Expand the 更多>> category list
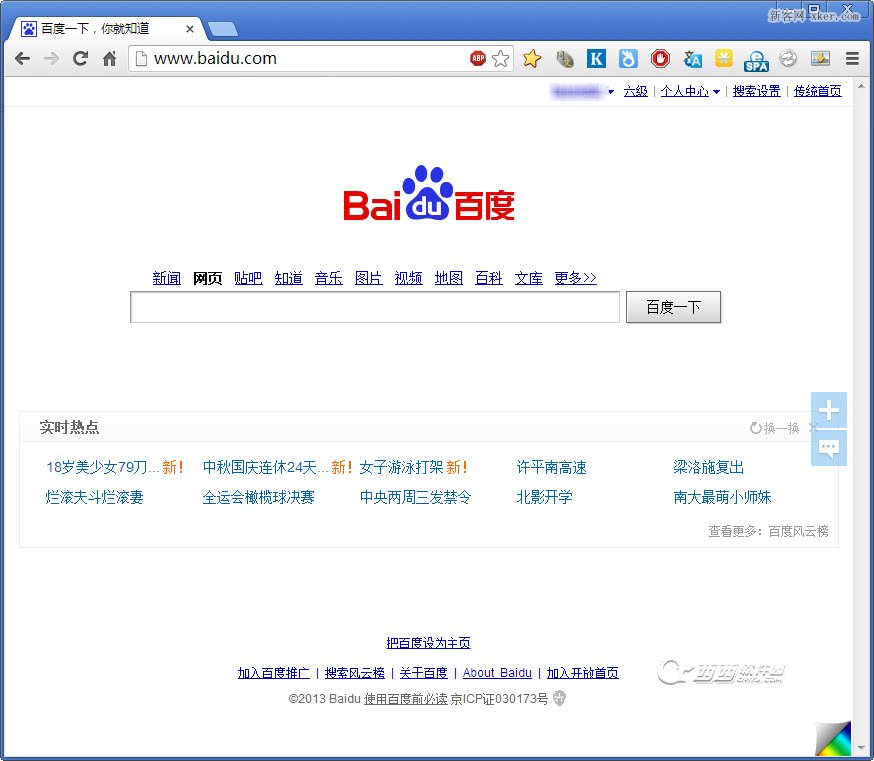This screenshot has width=874, height=761. pos(575,278)
